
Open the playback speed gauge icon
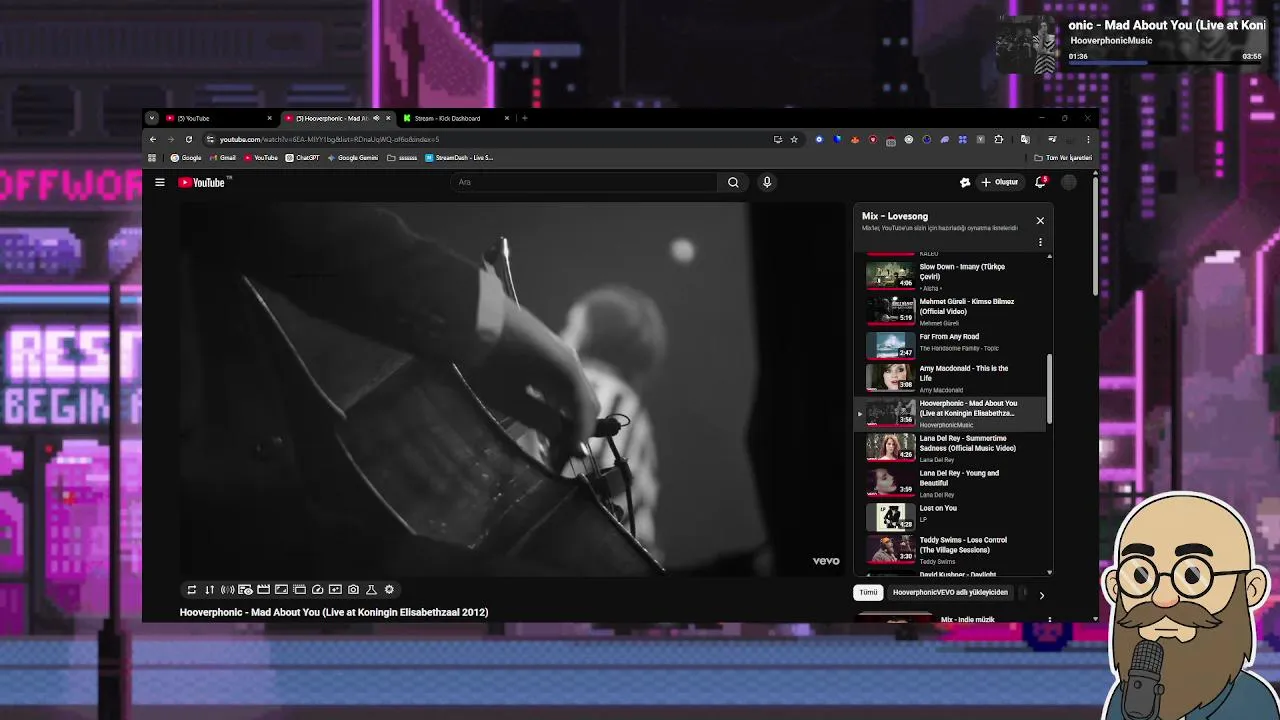point(317,590)
